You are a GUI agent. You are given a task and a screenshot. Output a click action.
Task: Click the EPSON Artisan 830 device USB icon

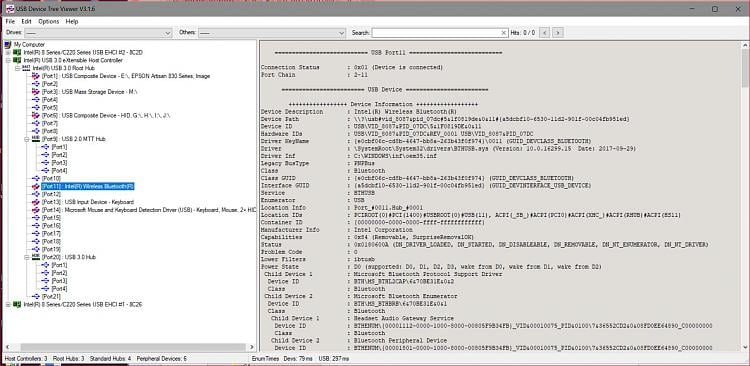click(x=36, y=76)
